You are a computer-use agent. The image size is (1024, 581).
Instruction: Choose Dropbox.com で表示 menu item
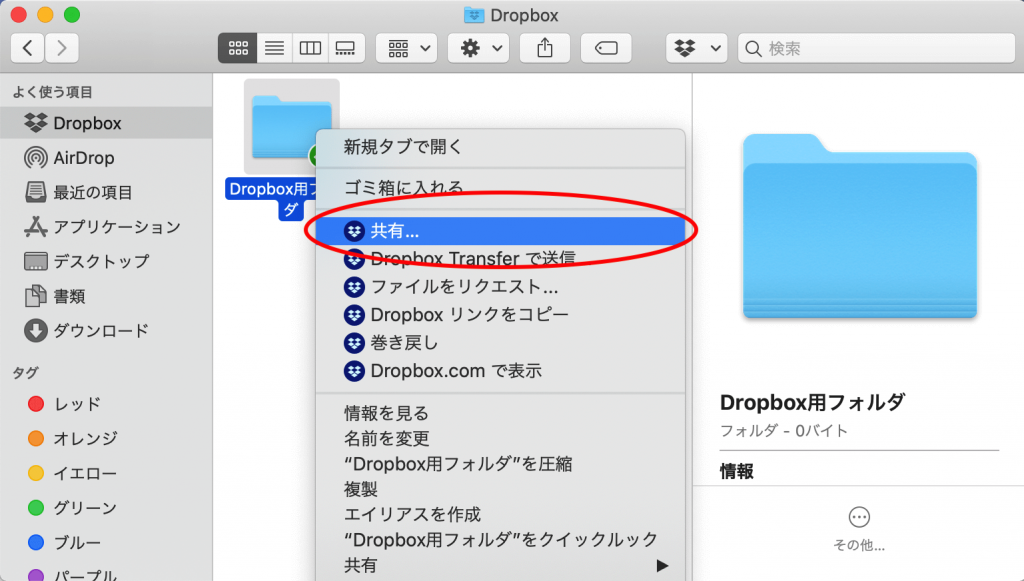pos(500,371)
